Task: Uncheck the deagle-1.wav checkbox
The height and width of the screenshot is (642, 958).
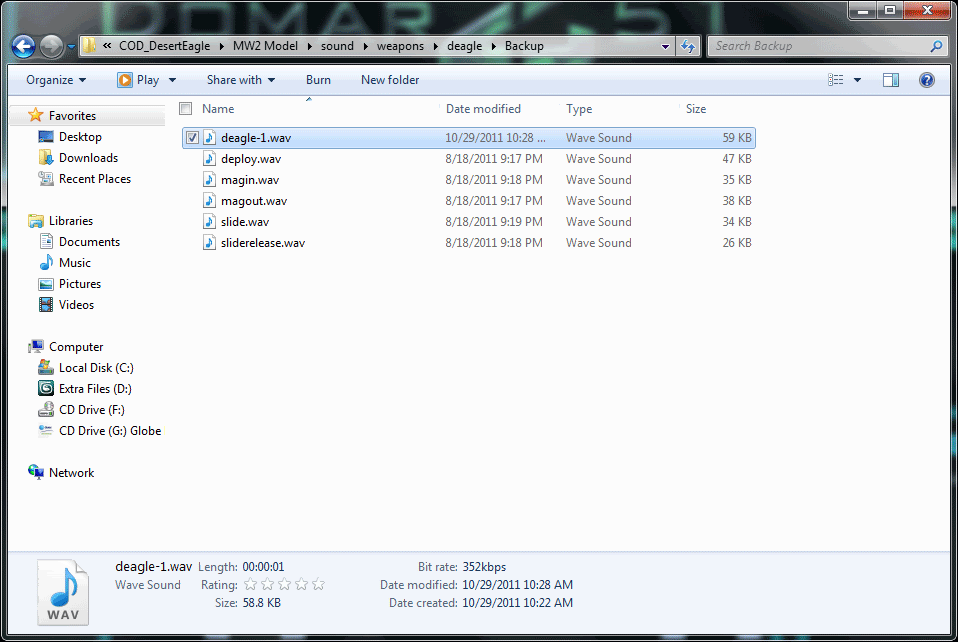Action: pos(192,138)
